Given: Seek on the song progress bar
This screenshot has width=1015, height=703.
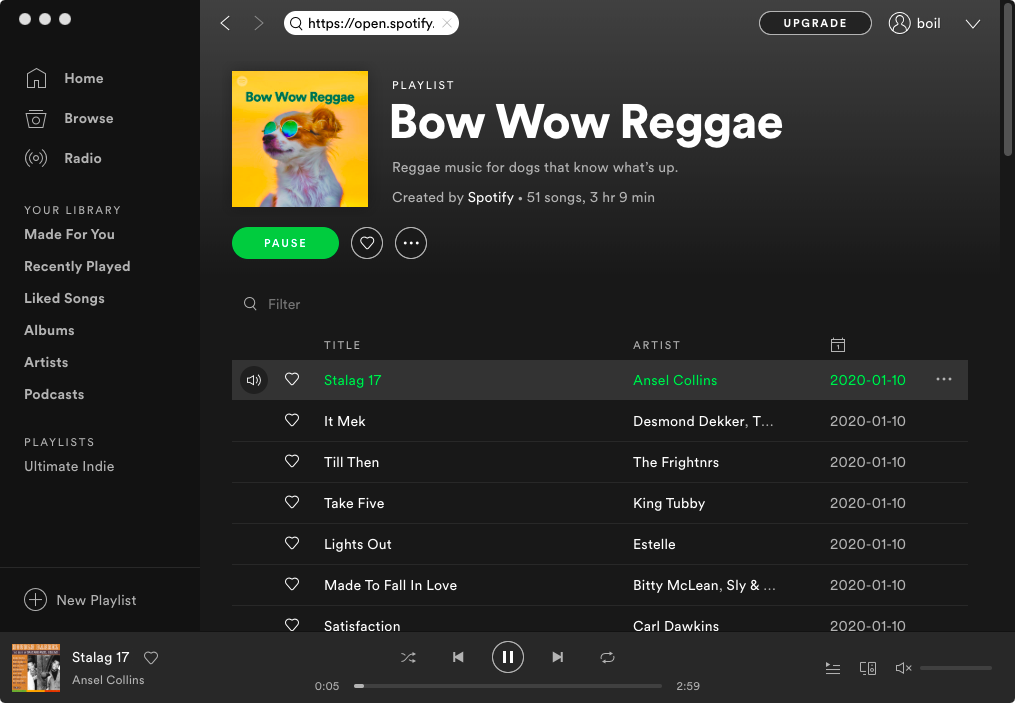Looking at the screenshot, I should click(x=508, y=686).
